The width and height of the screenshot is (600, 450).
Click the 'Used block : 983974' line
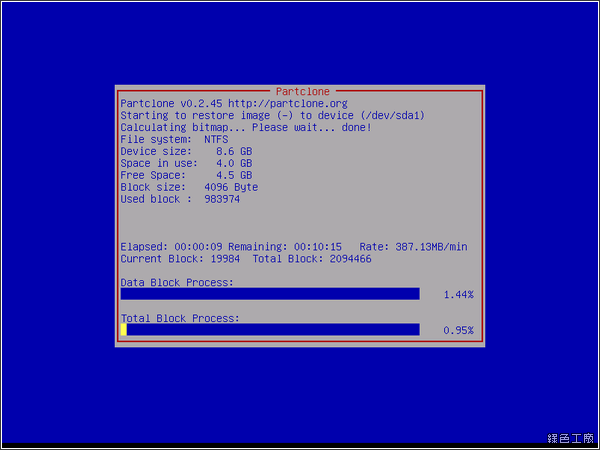(180, 199)
